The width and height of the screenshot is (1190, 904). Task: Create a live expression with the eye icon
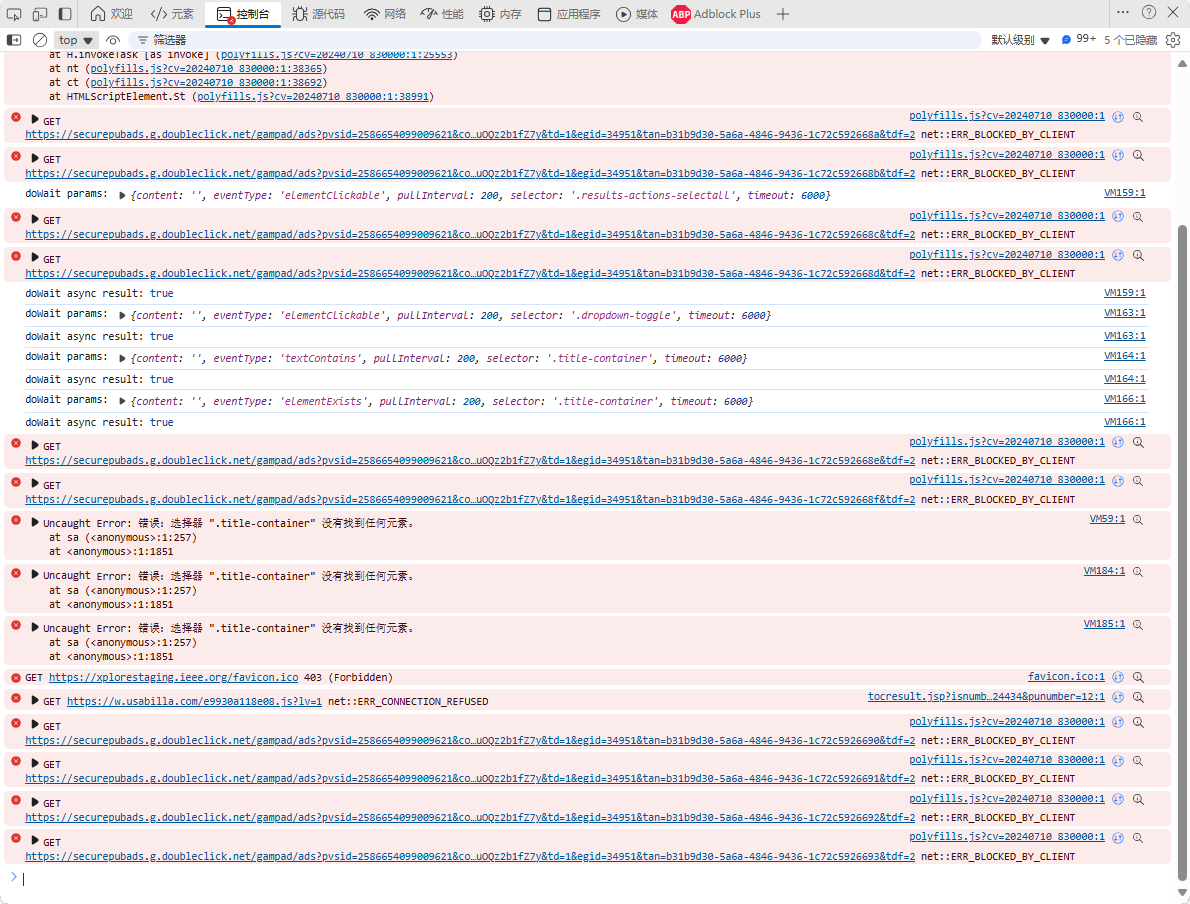point(113,39)
